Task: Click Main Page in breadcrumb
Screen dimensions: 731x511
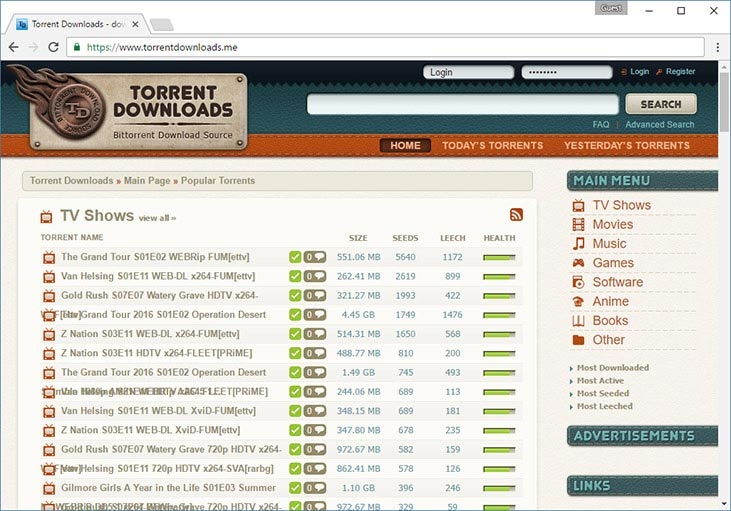Action: (147, 180)
